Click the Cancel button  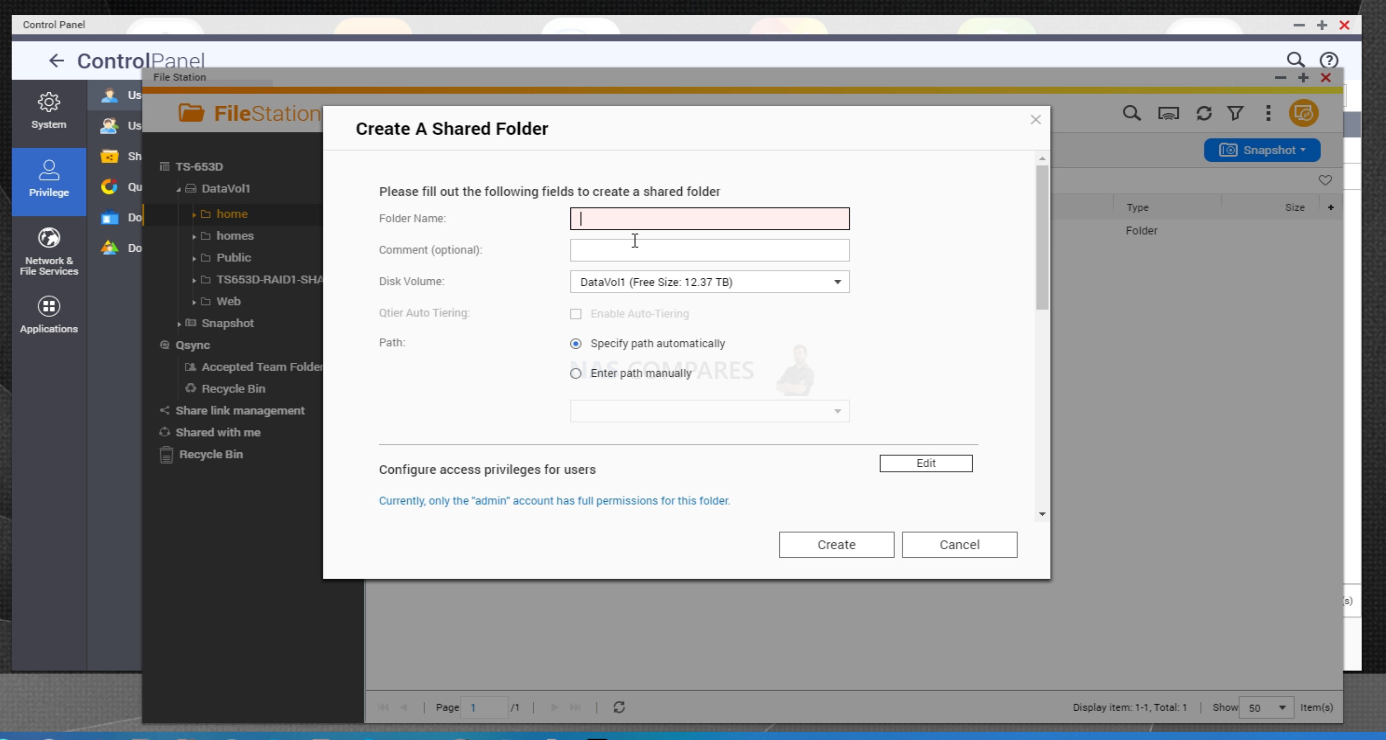click(x=960, y=545)
